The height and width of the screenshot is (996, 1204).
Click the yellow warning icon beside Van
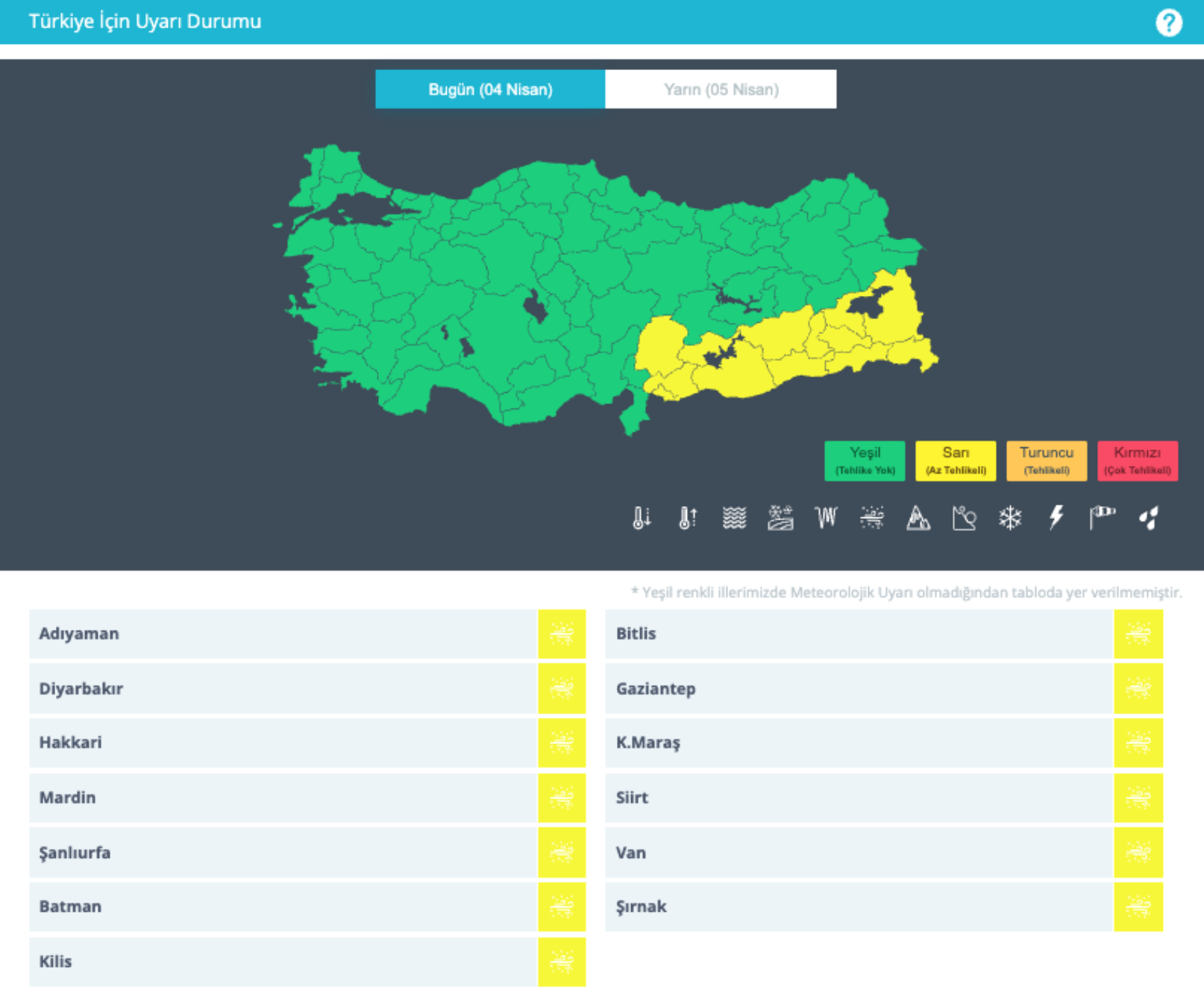[1138, 852]
